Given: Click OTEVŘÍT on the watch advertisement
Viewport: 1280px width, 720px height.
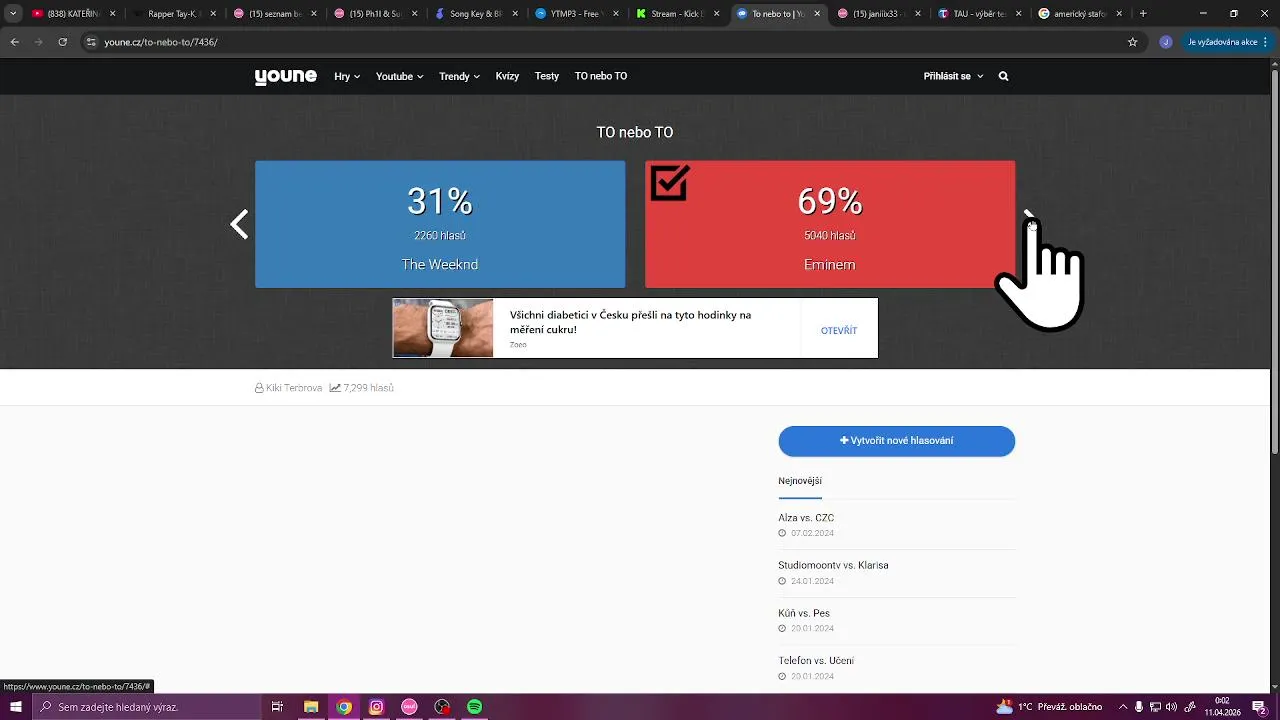Looking at the screenshot, I should click(838, 331).
